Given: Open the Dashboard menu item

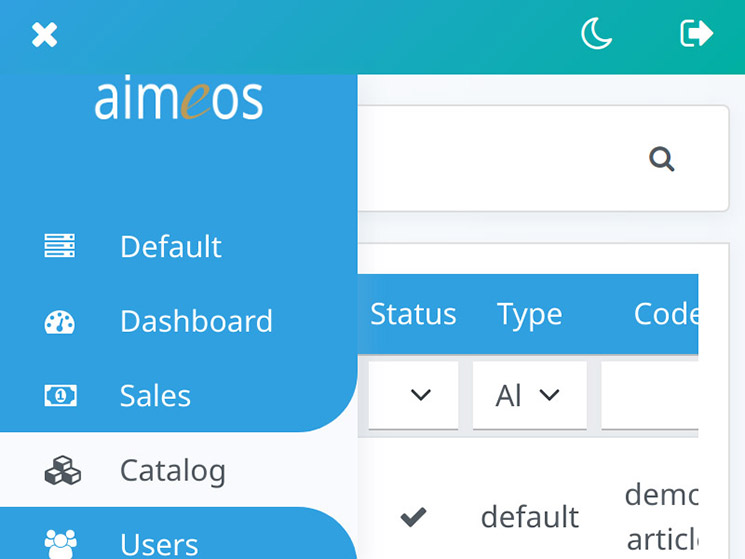Looking at the screenshot, I should pos(196,321).
